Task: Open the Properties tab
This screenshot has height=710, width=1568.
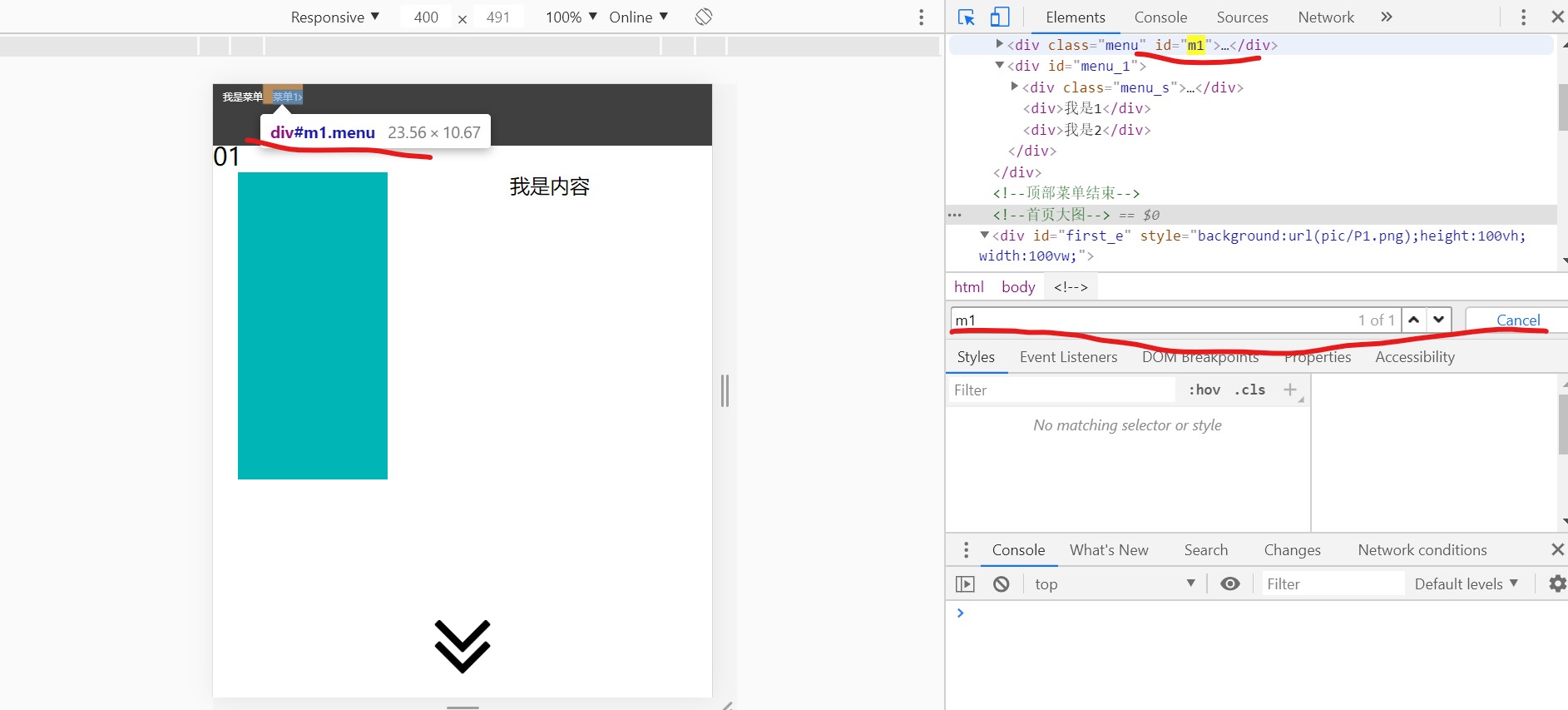Action: point(1317,357)
